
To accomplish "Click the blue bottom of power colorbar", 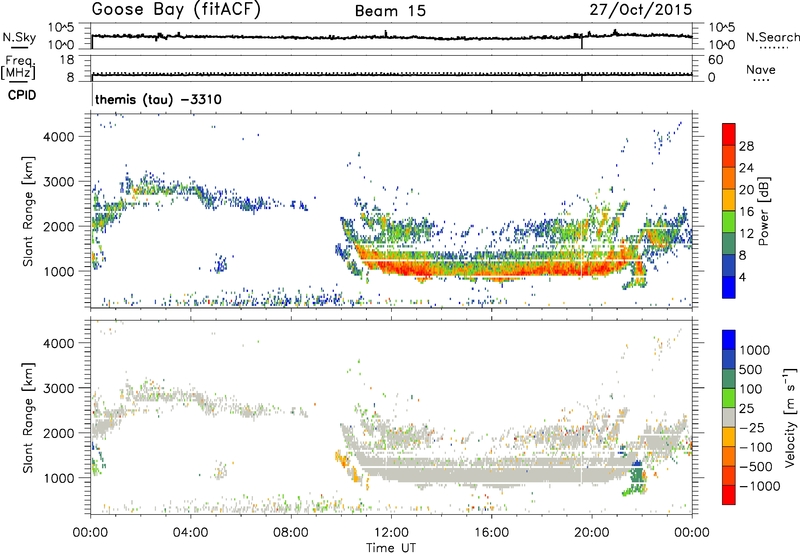I will pyautogui.click(x=729, y=287).
